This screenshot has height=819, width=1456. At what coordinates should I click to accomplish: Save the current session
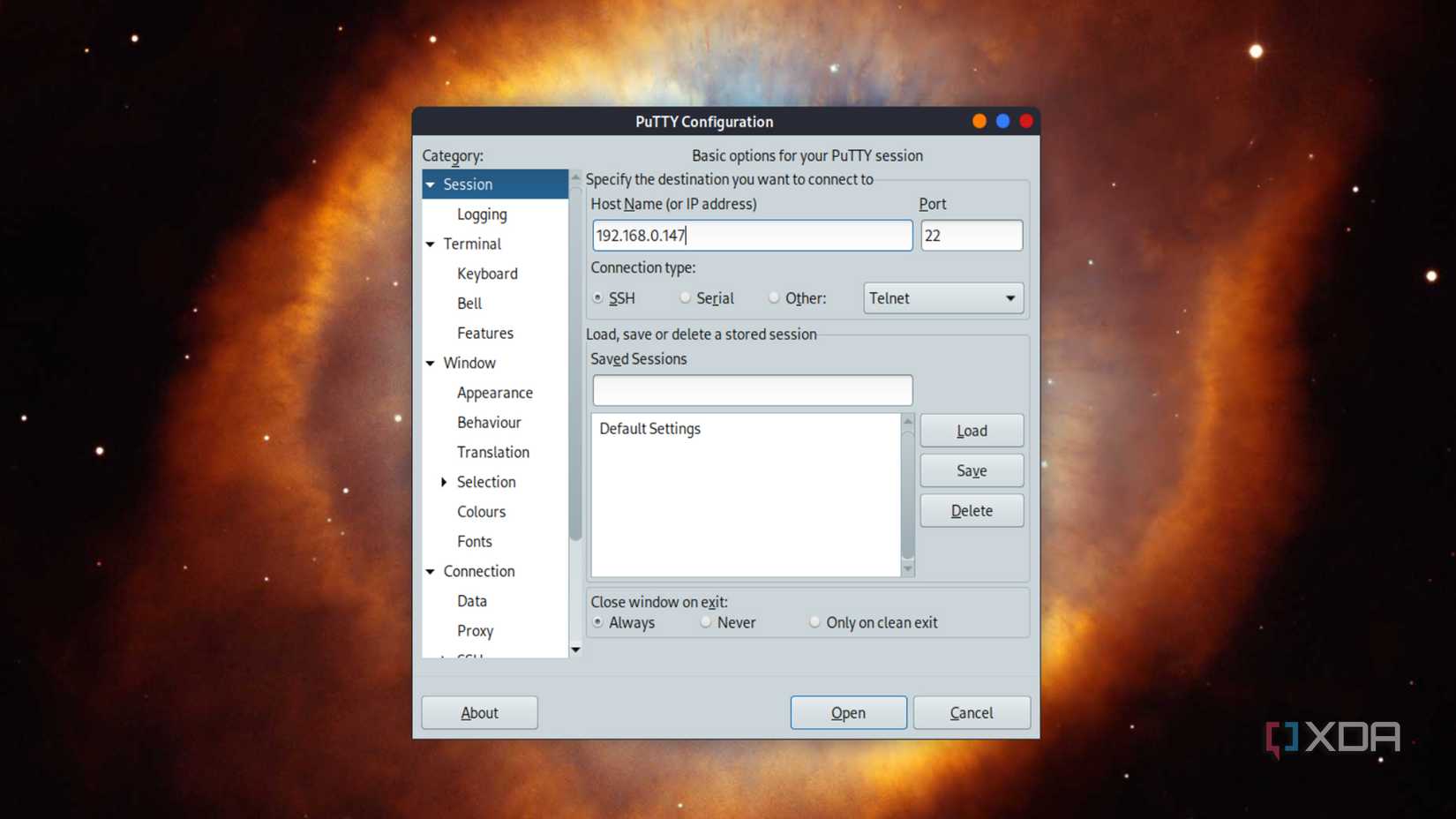click(972, 470)
